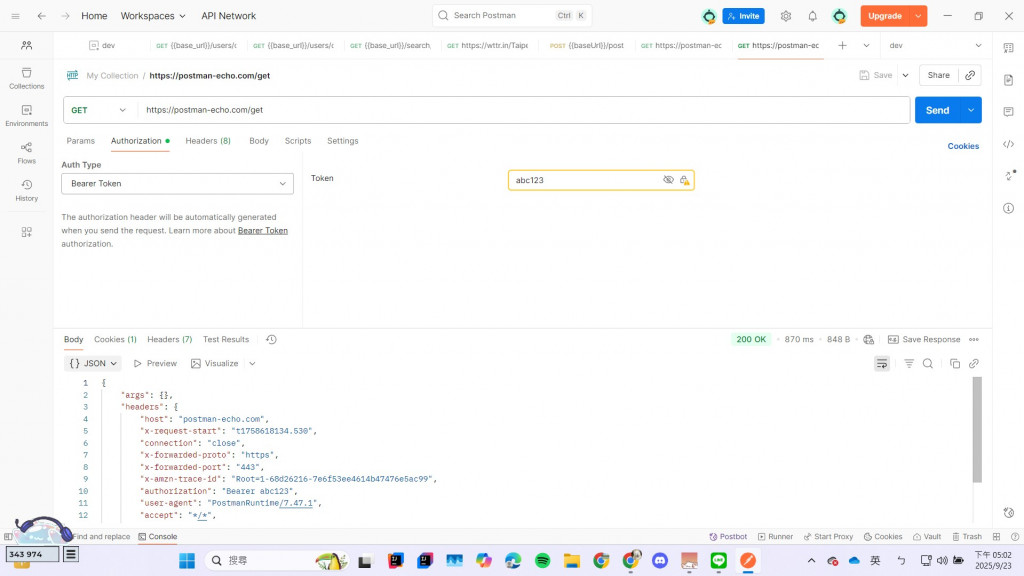Filter the response body
The width and height of the screenshot is (1024, 576).
coord(908,364)
